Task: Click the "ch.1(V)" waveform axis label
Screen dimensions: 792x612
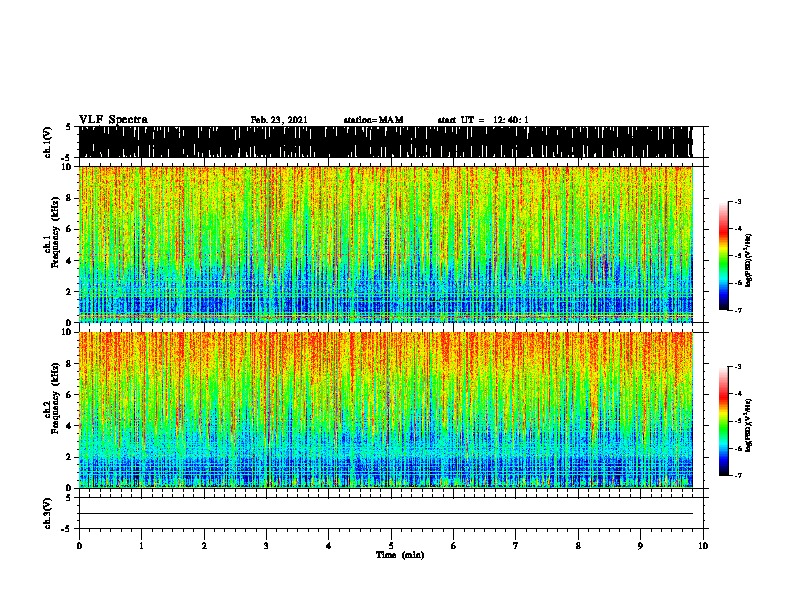Action: pos(47,142)
